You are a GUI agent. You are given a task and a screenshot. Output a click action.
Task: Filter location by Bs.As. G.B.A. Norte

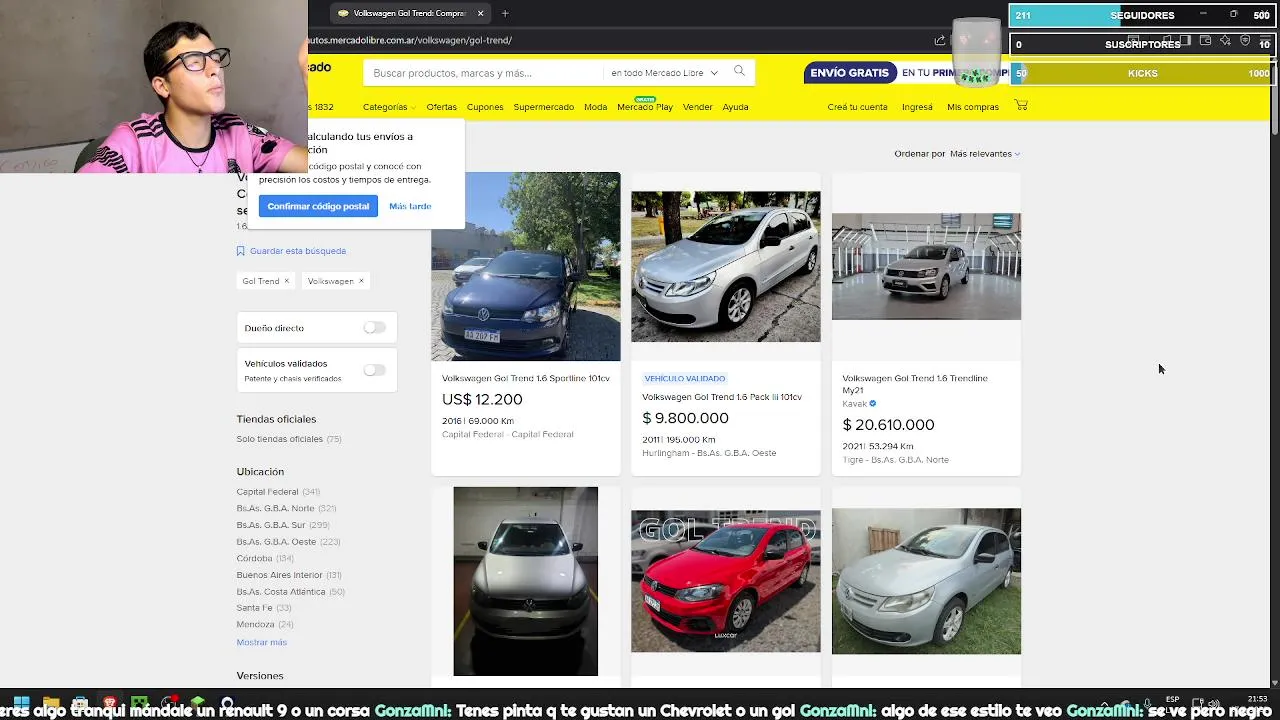pyautogui.click(x=286, y=508)
